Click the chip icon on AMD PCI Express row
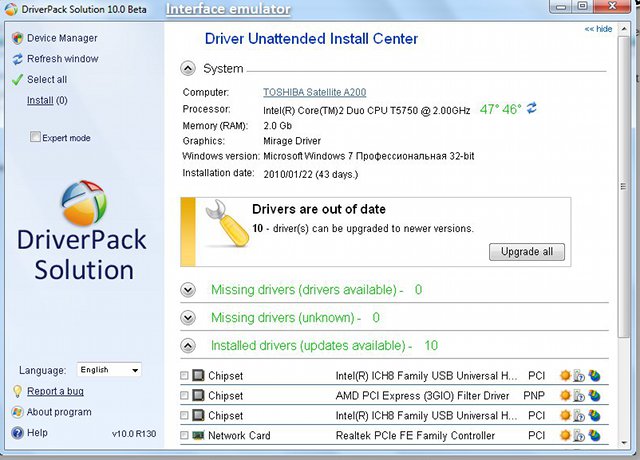Screen dimensions: 640x460 [198, 395]
